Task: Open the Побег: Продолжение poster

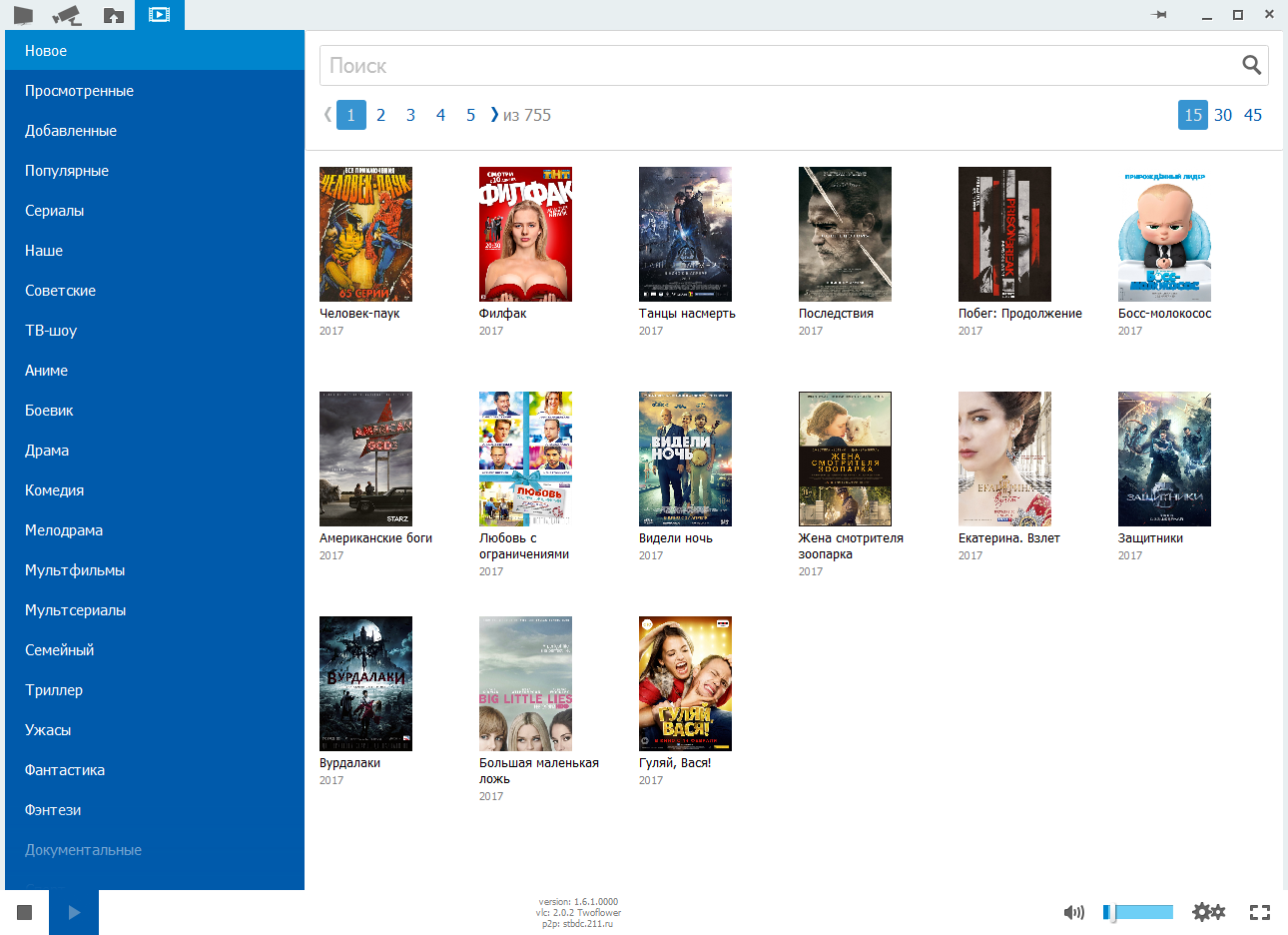Action: [1004, 234]
